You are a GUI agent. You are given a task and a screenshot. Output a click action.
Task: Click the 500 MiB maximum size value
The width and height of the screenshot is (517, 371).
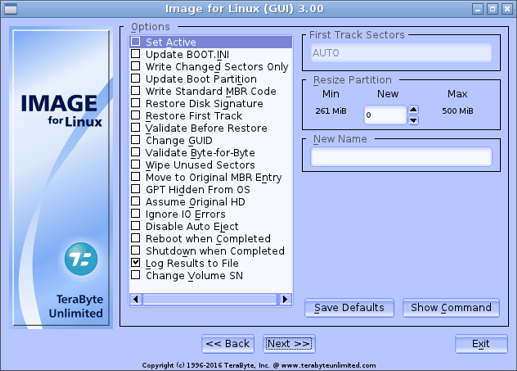[x=457, y=111]
